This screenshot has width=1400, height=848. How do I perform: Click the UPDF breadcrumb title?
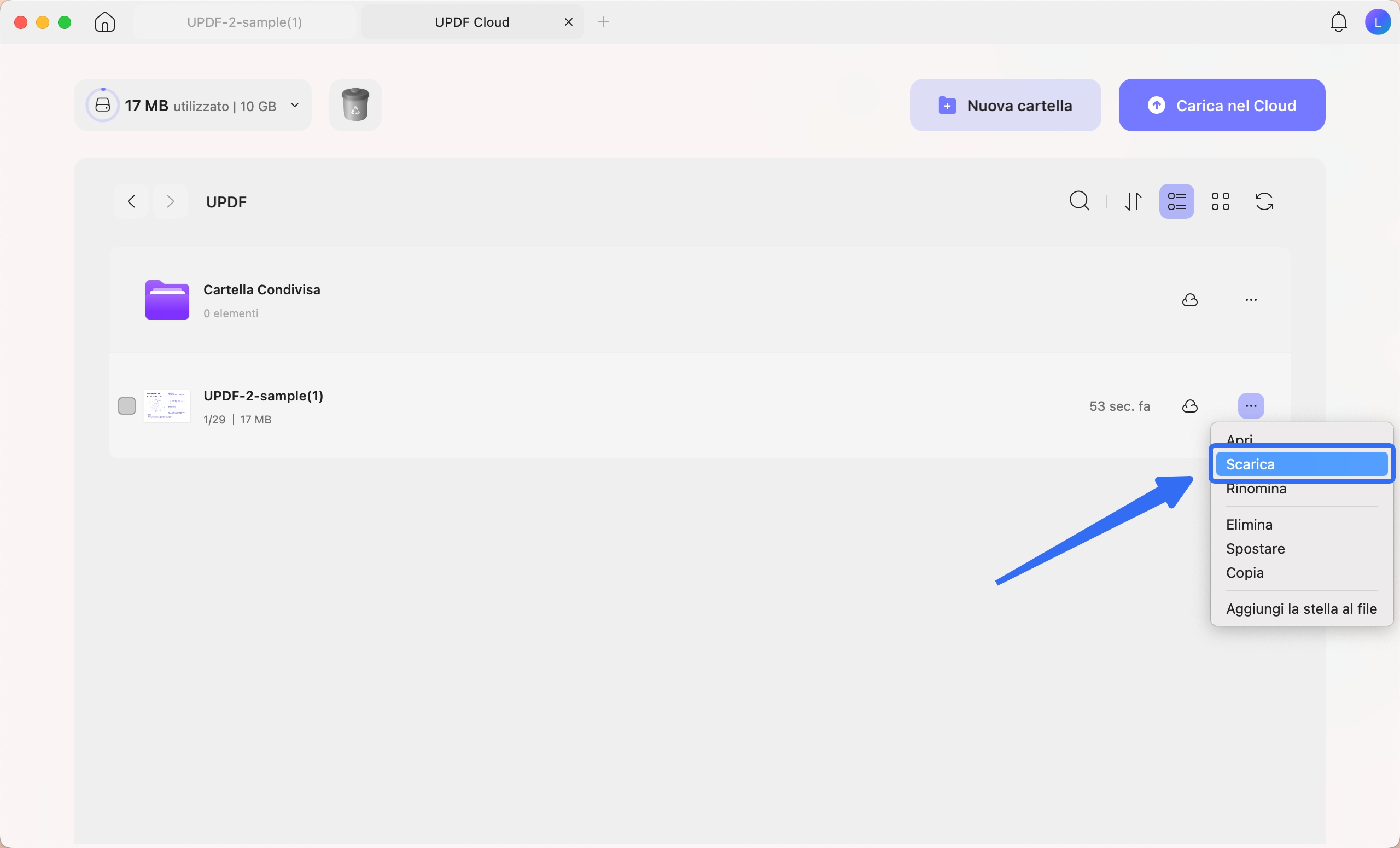(x=226, y=202)
